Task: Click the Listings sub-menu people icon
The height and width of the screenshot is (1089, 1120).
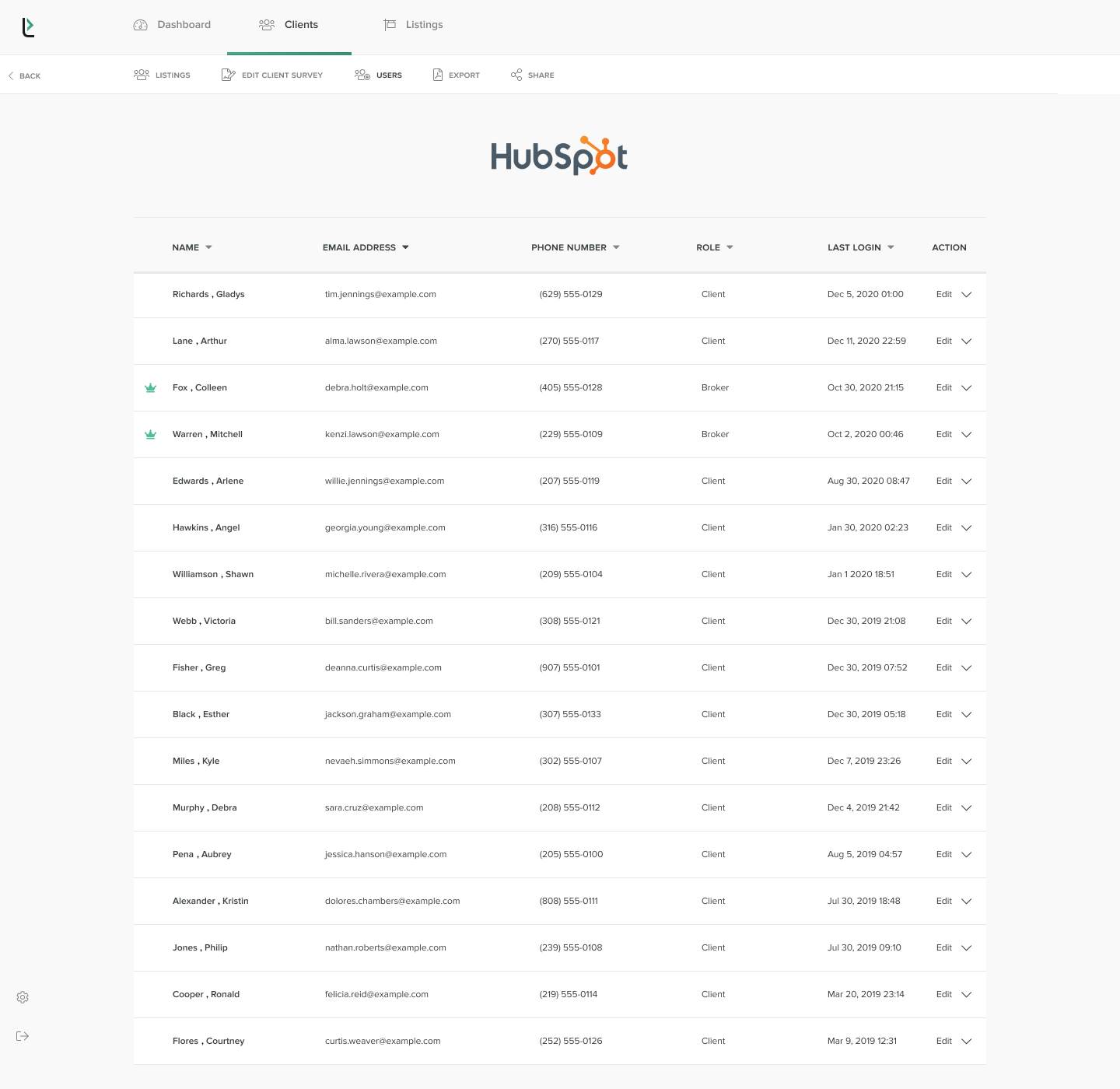Action: pos(142,75)
